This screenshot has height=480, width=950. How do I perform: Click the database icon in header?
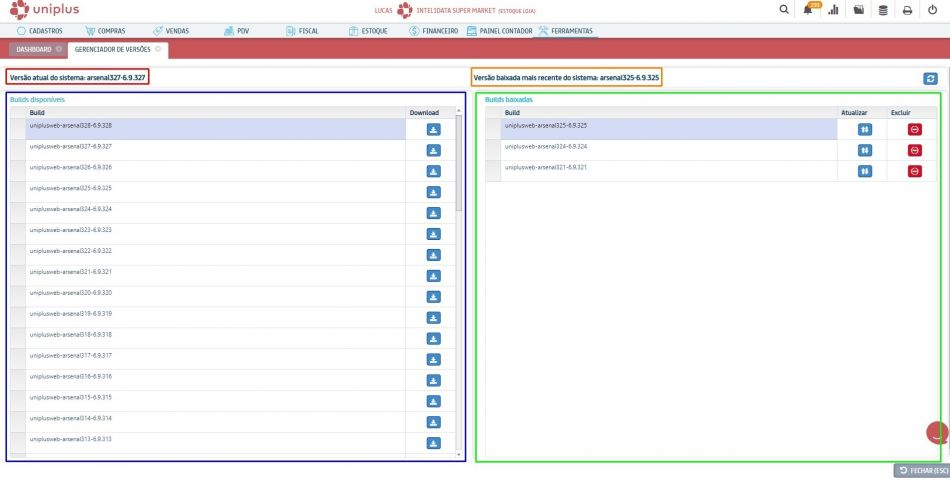[882, 11]
